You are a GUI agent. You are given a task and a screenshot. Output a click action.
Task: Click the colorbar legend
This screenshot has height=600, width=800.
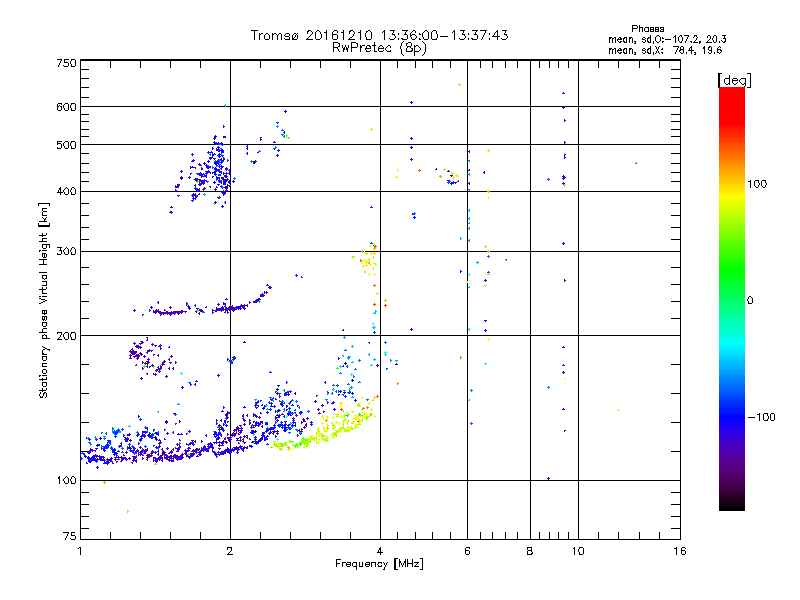(x=732, y=299)
